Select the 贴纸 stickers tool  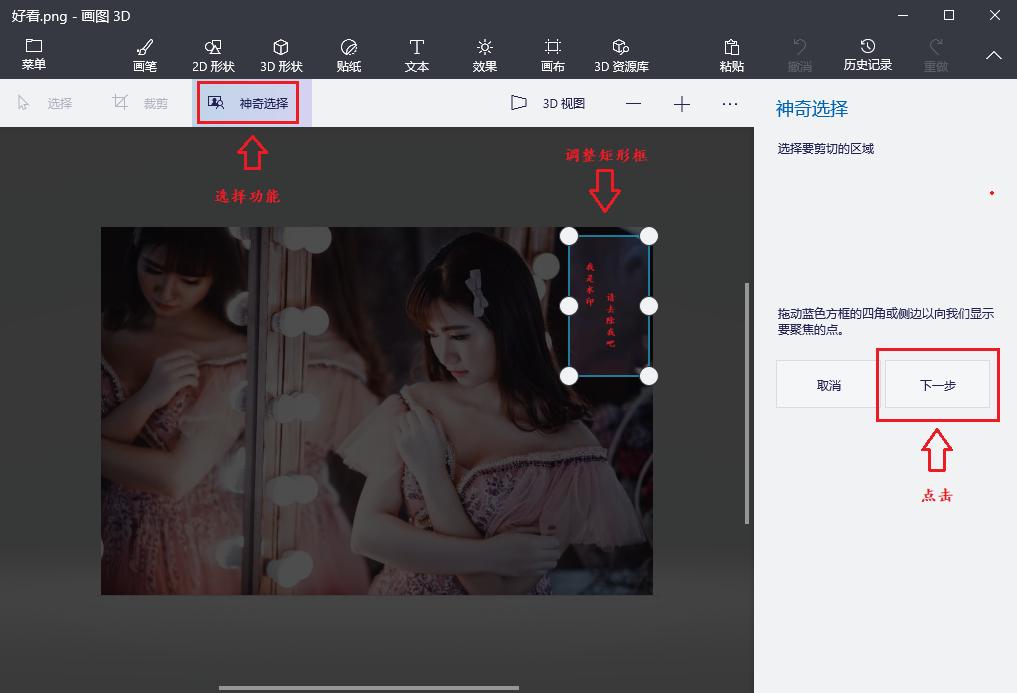(x=349, y=53)
